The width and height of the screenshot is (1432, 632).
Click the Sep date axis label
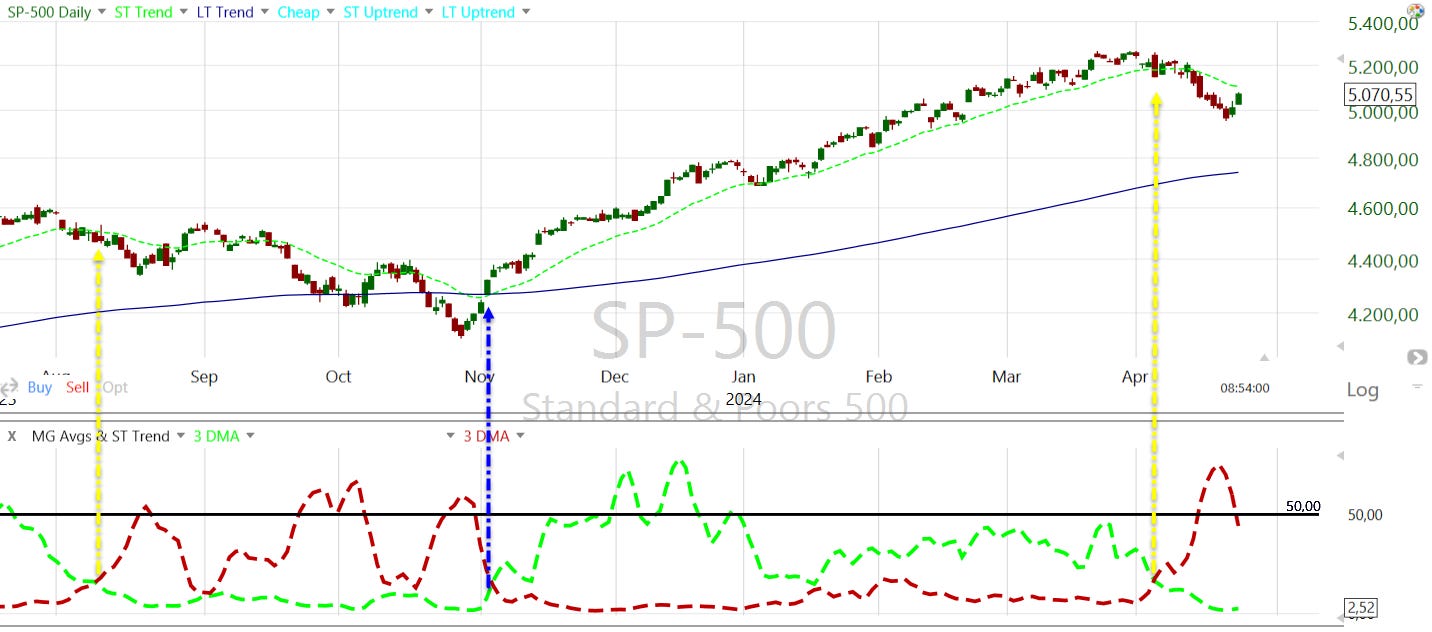click(204, 377)
